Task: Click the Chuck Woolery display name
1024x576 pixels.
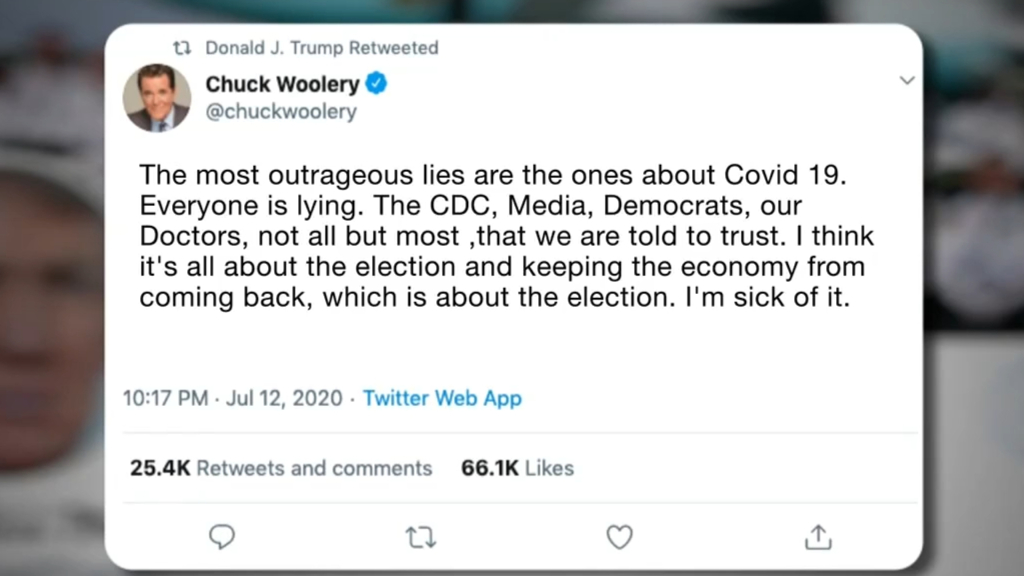Action: coord(282,84)
